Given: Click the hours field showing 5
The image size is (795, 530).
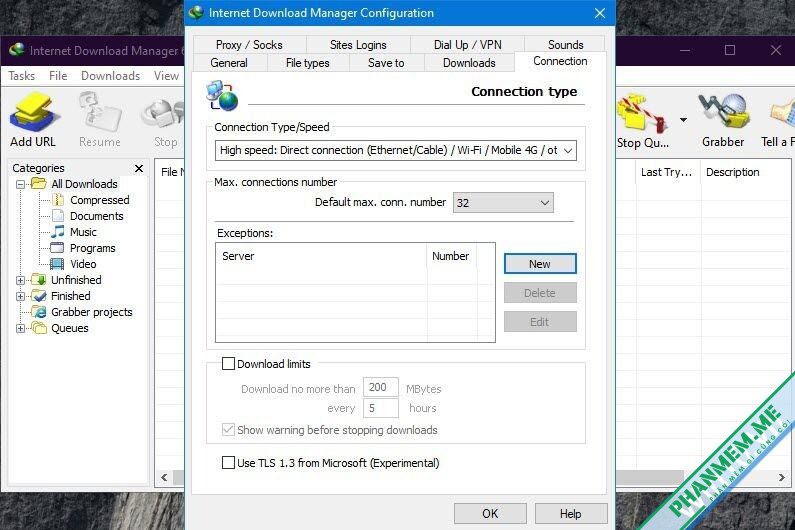Looking at the screenshot, I should click(x=380, y=408).
